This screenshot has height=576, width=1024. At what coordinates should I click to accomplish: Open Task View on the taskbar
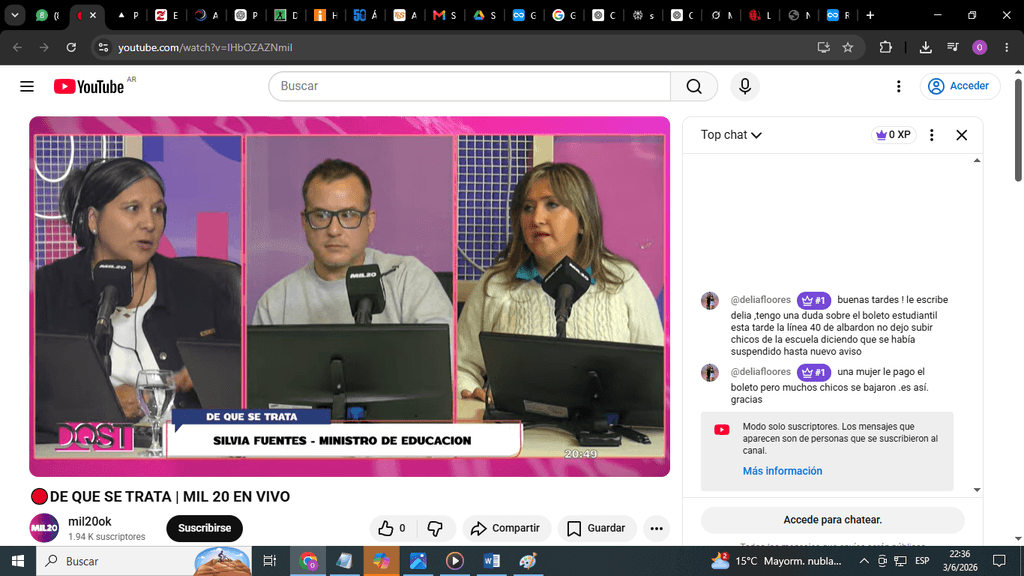269,561
